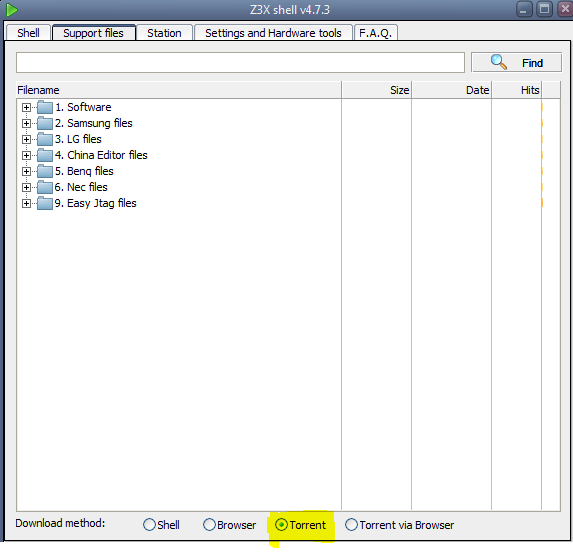Sort the list by the Size column header
Viewport: 573px width, 560px height.
[376, 90]
